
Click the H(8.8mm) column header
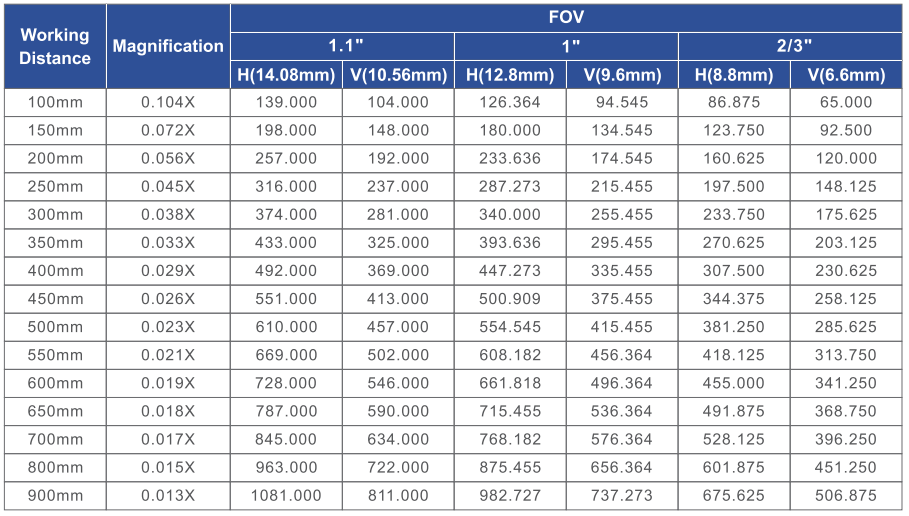pos(734,75)
